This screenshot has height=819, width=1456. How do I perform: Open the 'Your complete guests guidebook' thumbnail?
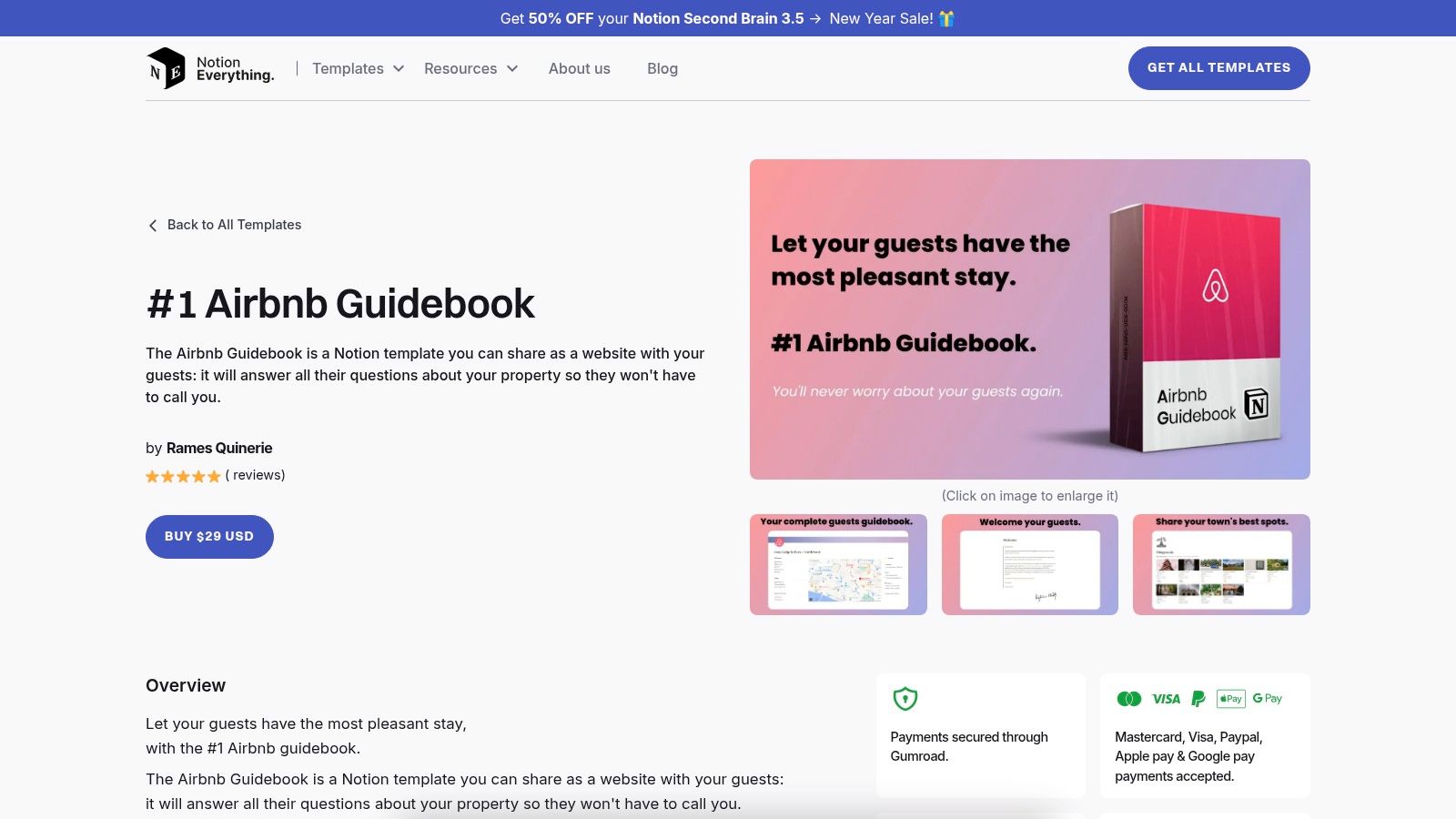(x=838, y=564)
